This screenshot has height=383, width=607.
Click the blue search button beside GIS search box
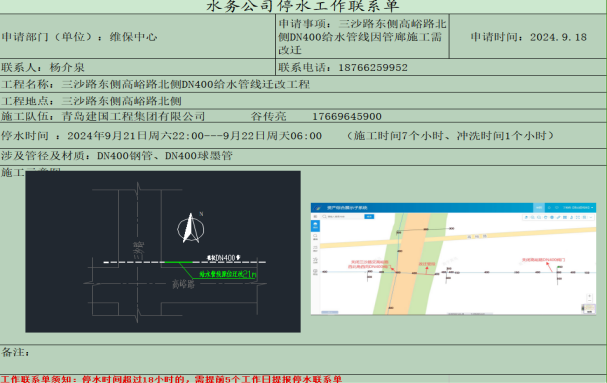coord(369,216)
